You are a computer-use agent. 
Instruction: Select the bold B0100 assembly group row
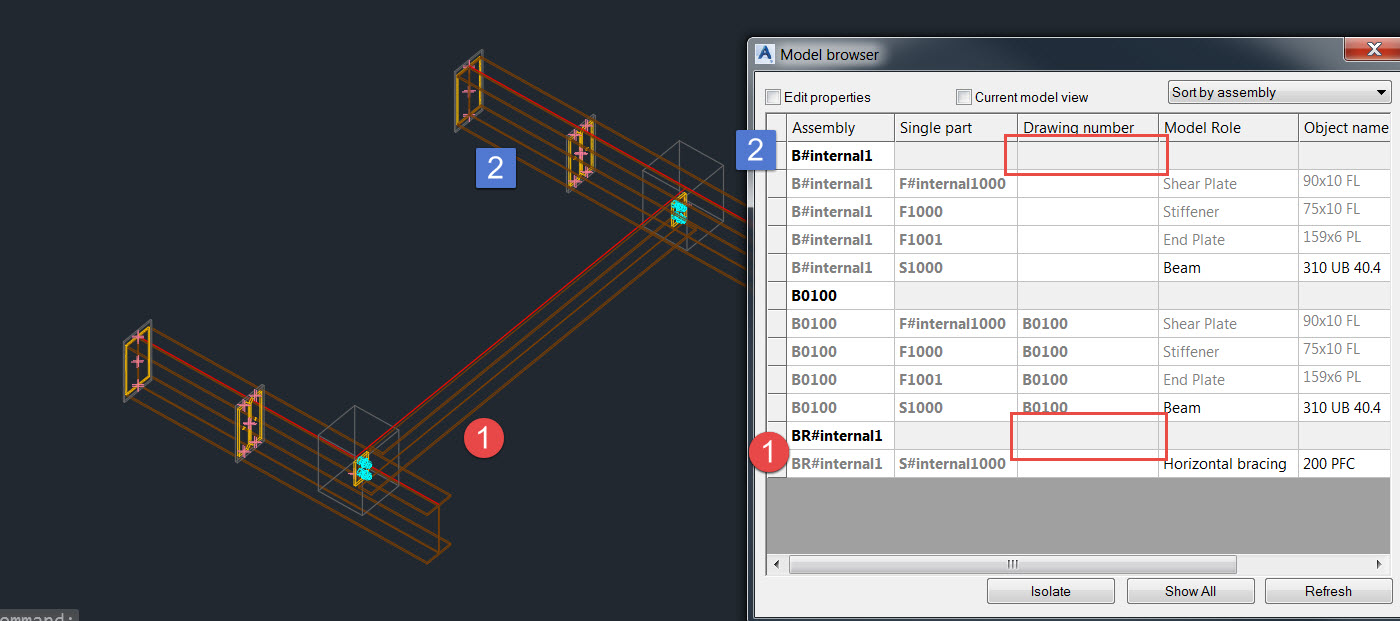[x=814, y=296]
